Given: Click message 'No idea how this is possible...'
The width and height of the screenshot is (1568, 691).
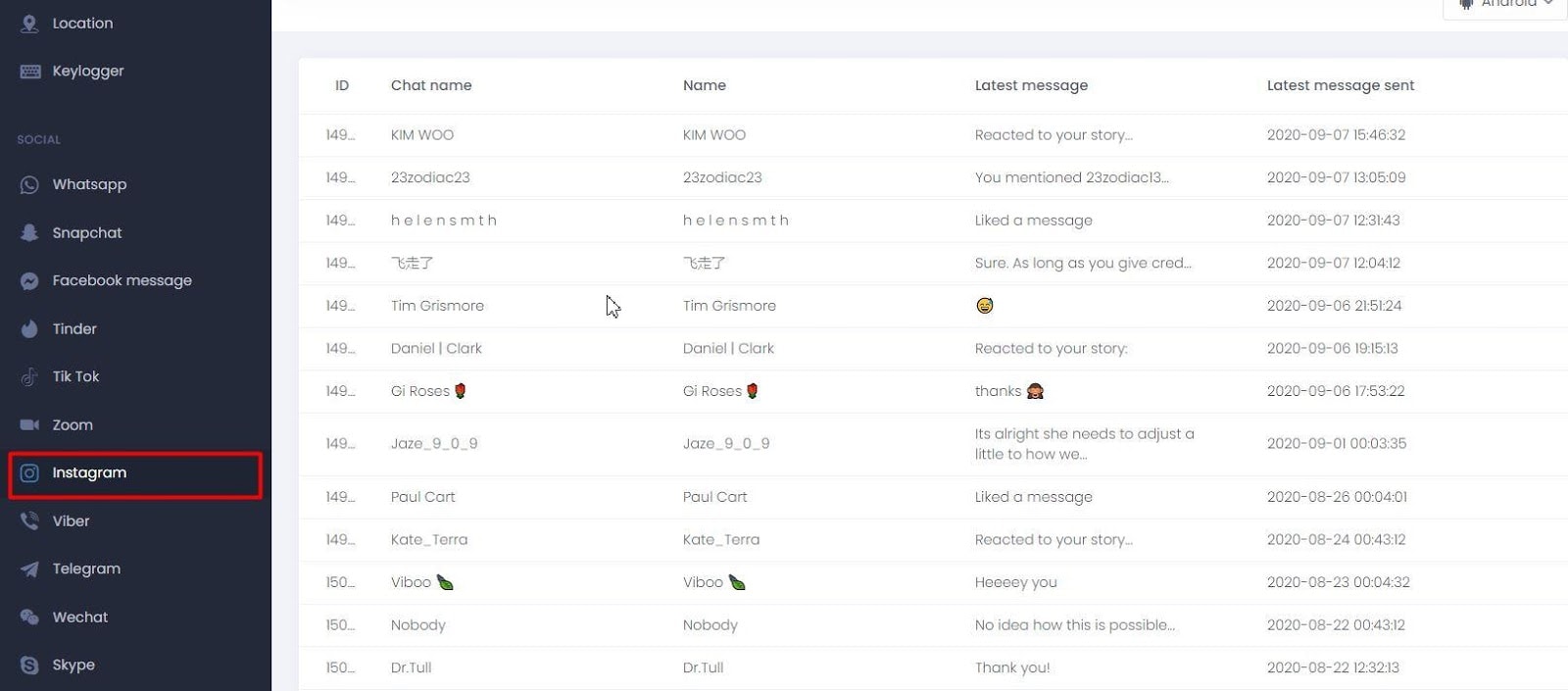Looking at the screenshot, I should tap(1075, 625).
